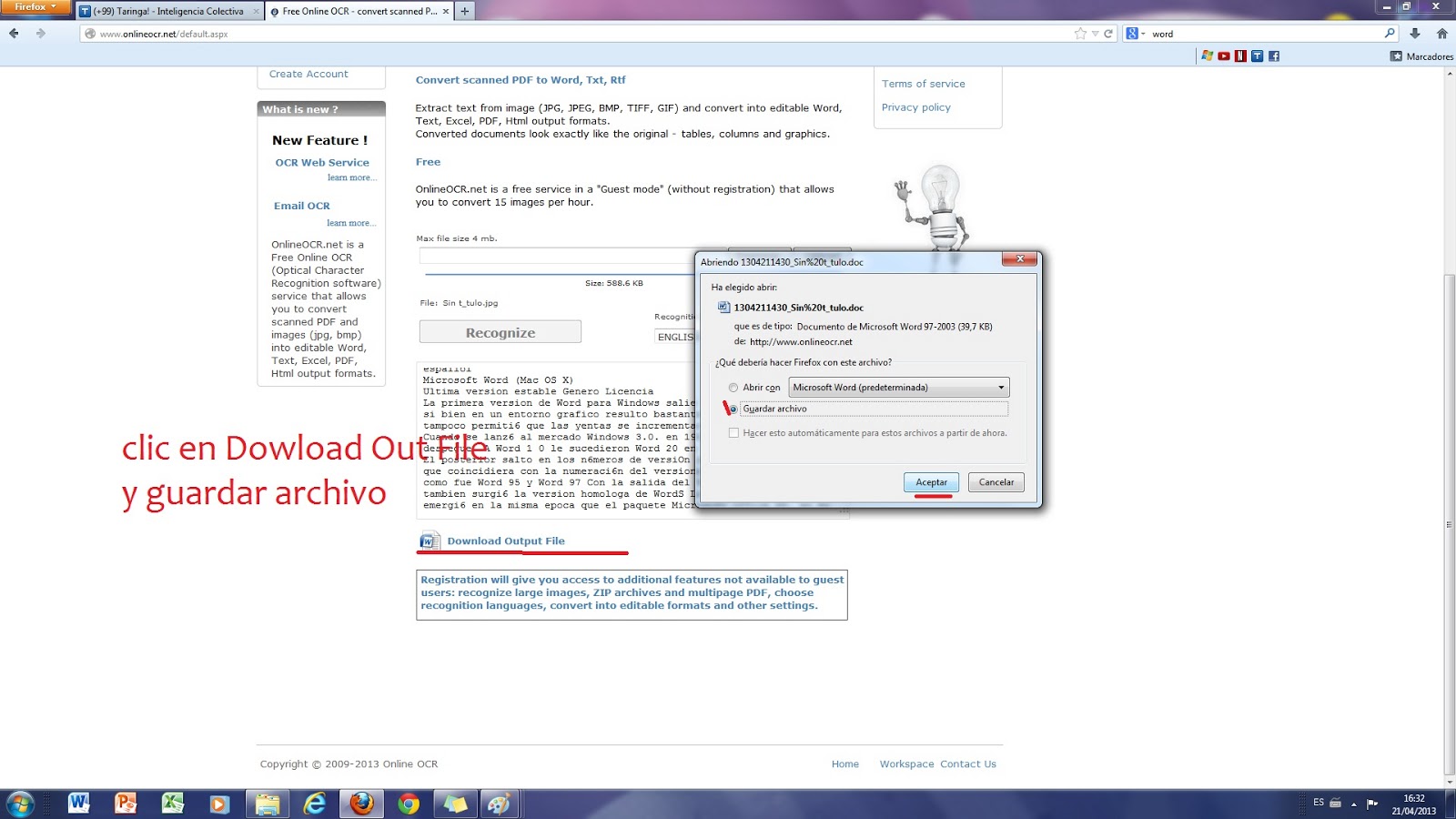The height and width of the screenshot is (819, 1456).
Task: Open Windows Media Player from the taskbar
Action: (x=219, y=804)
